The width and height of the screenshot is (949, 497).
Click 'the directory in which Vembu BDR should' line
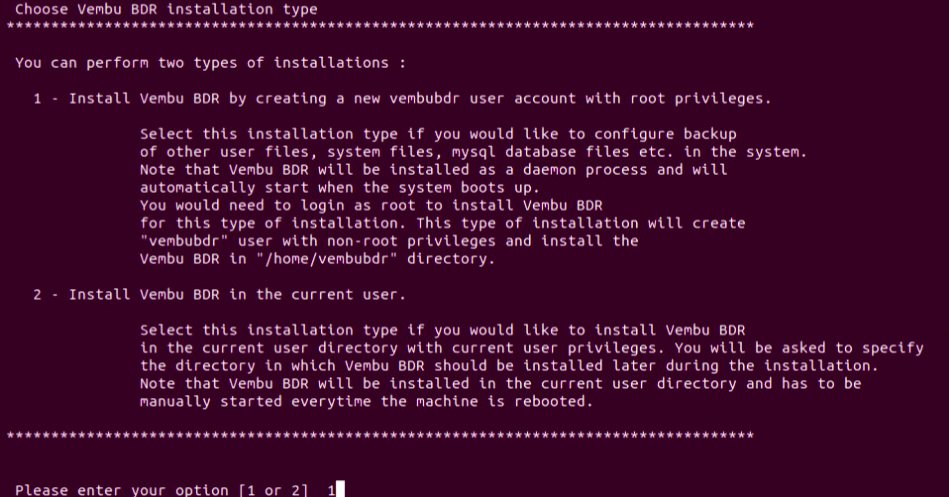pyautogui.click(x=509, y=366)
